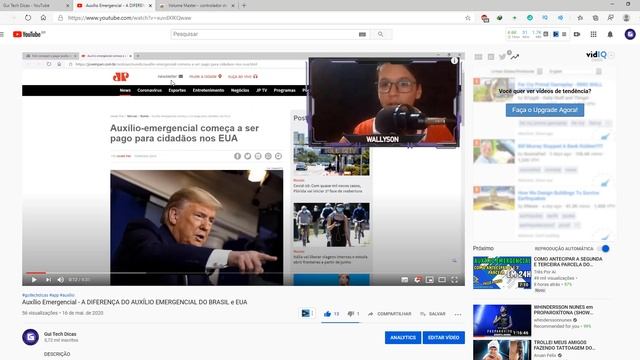This screenshot has width=640, height=360.
Task: Open the YouTube apps grid
Action: [593, 34]
